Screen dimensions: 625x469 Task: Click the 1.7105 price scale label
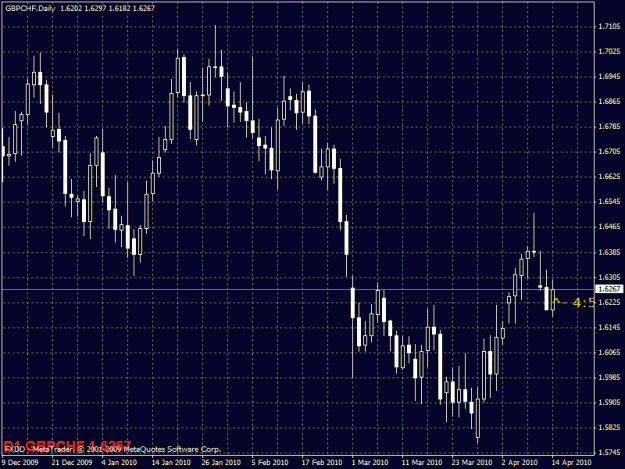(609, 26)
